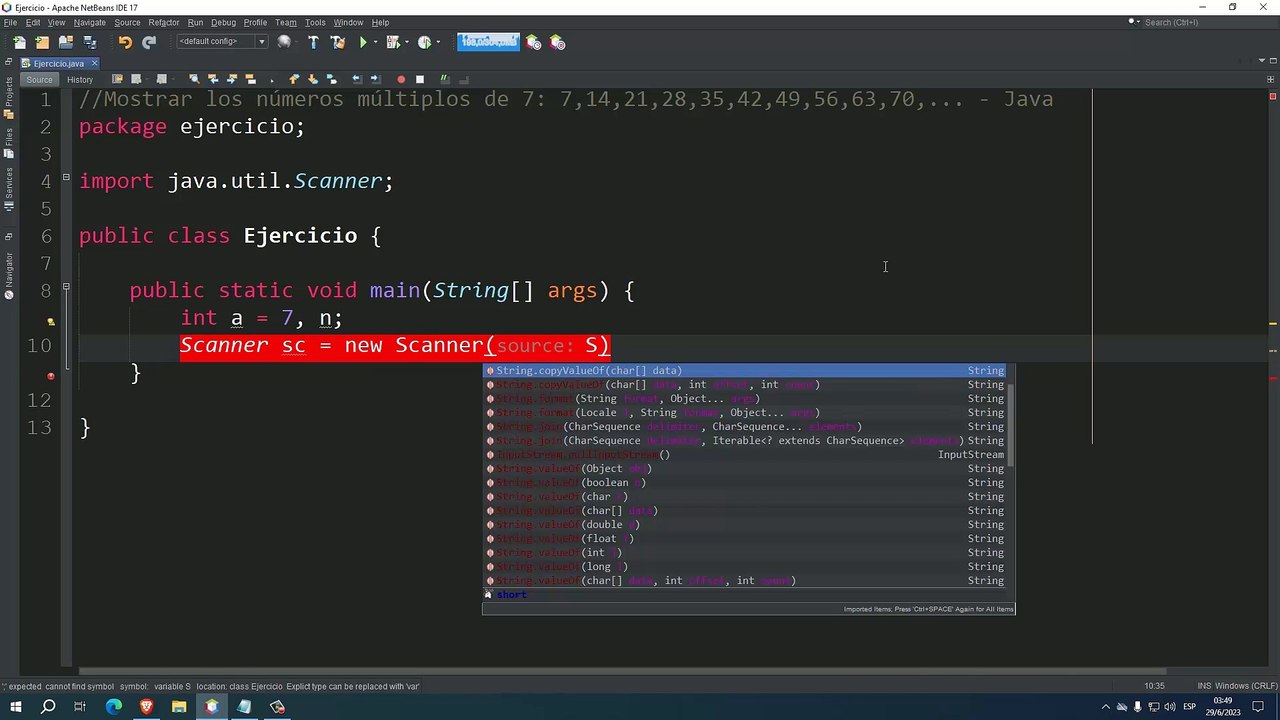Click Shift Line Left icon
The width and height of the screenshot is (1280, 720).
[357, 79]
